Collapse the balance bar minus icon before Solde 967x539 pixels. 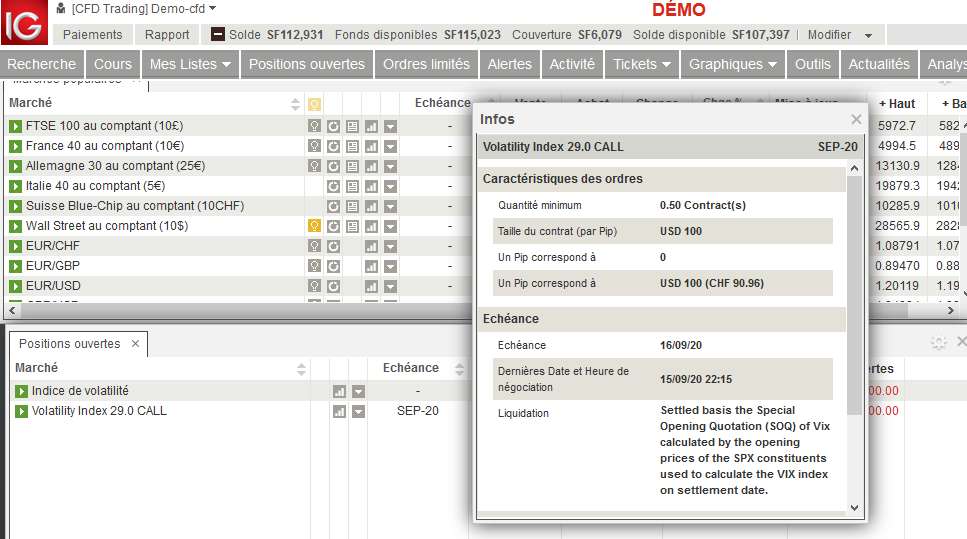[218, 34]
